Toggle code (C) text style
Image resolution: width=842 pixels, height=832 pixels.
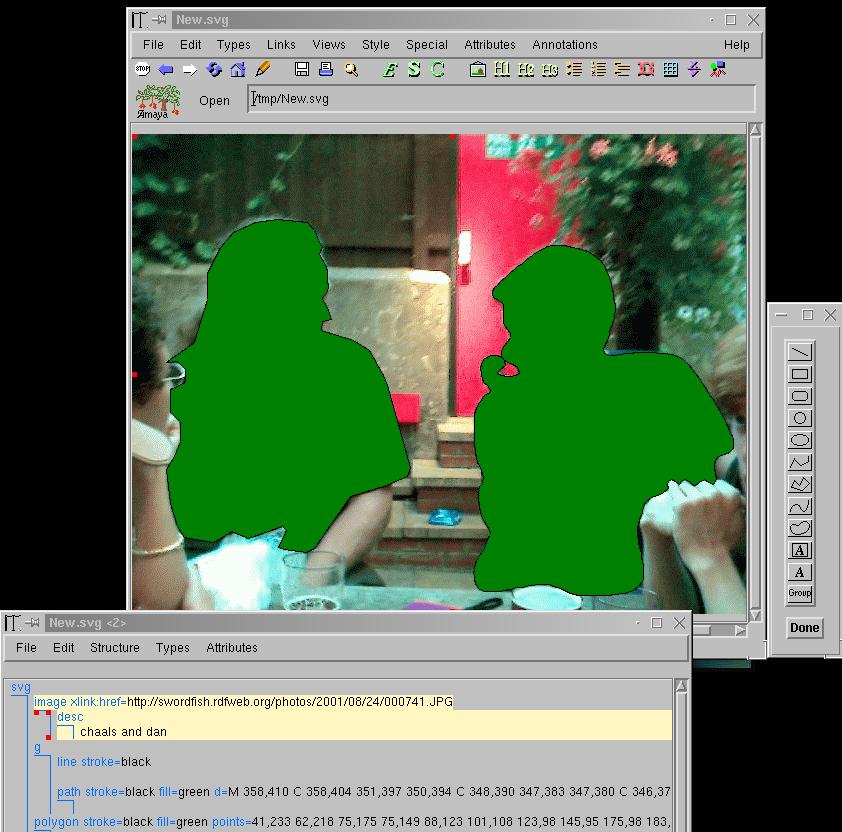point(438,70)
